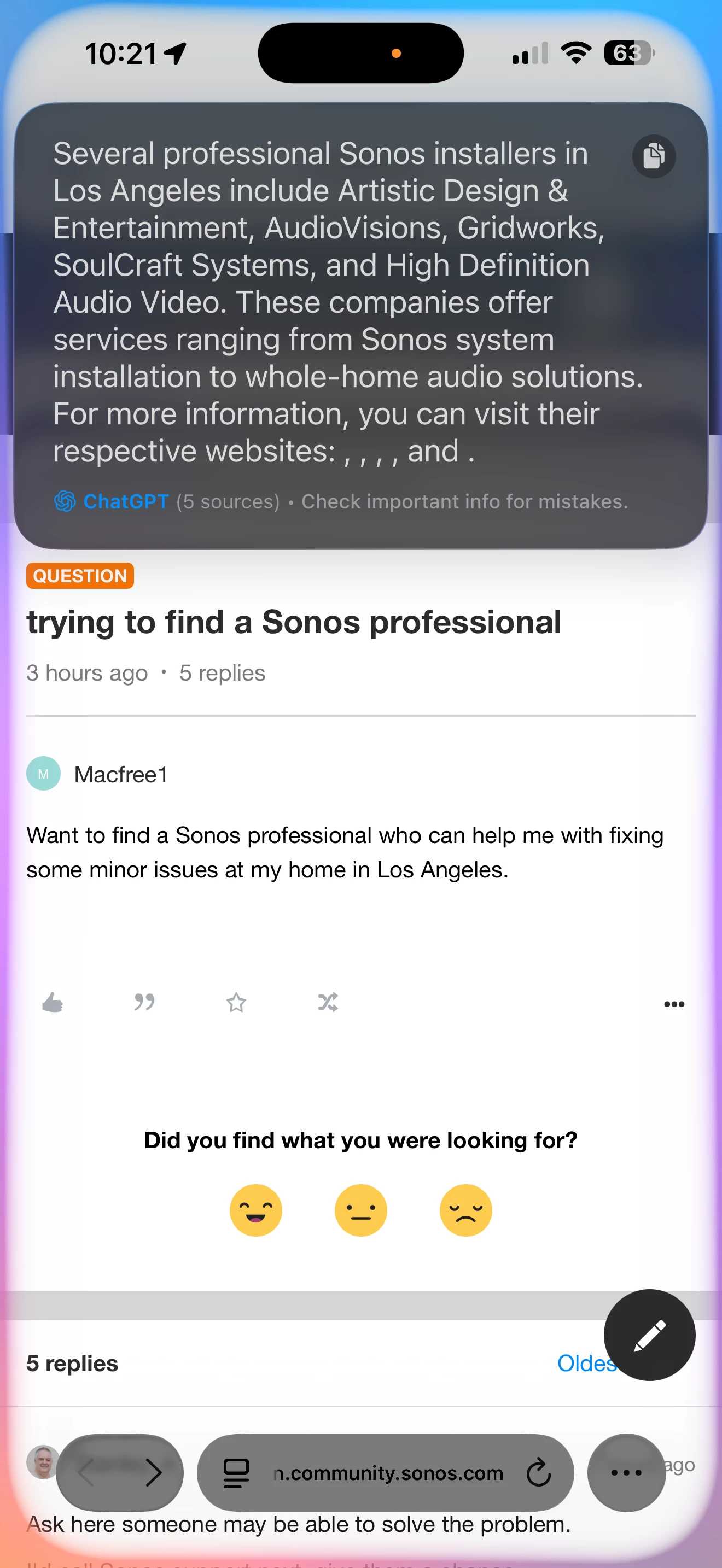Tap the pencil compose reply button

649,1335
